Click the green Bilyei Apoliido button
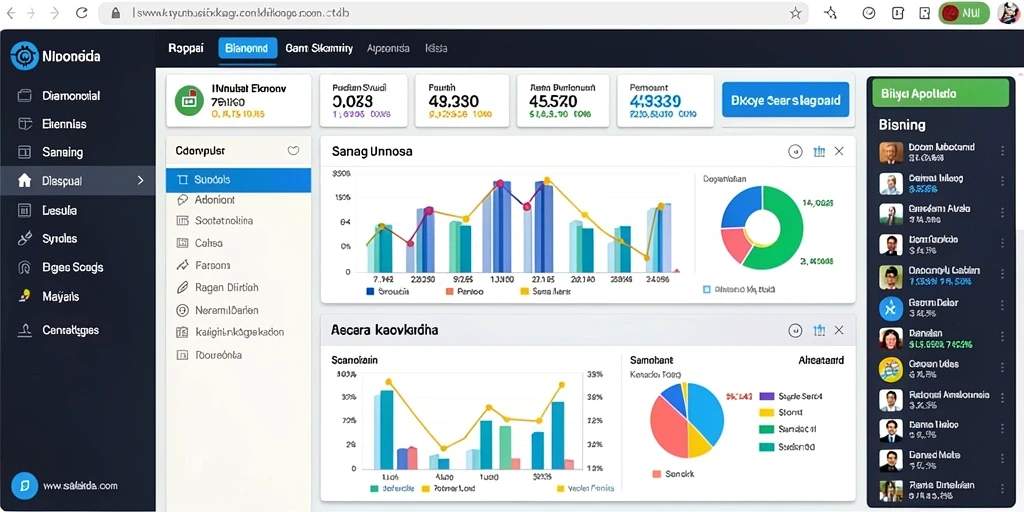The width and height of the screenshot is (1024, 512). click(x=940, y=93)
